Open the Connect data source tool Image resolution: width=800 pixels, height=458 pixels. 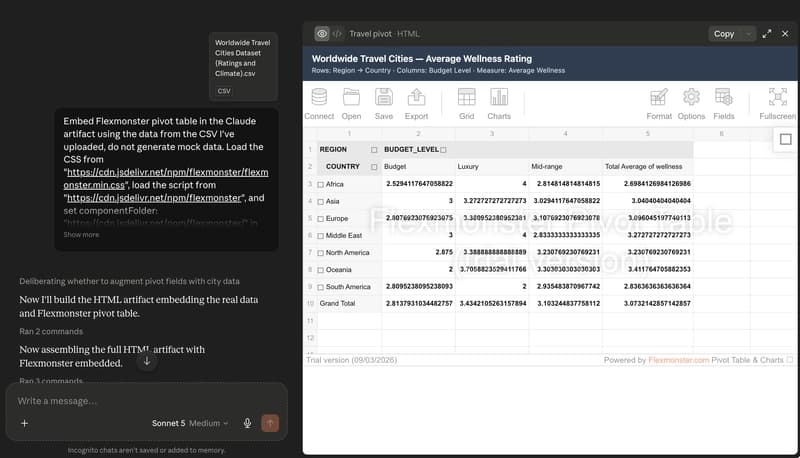319,104
